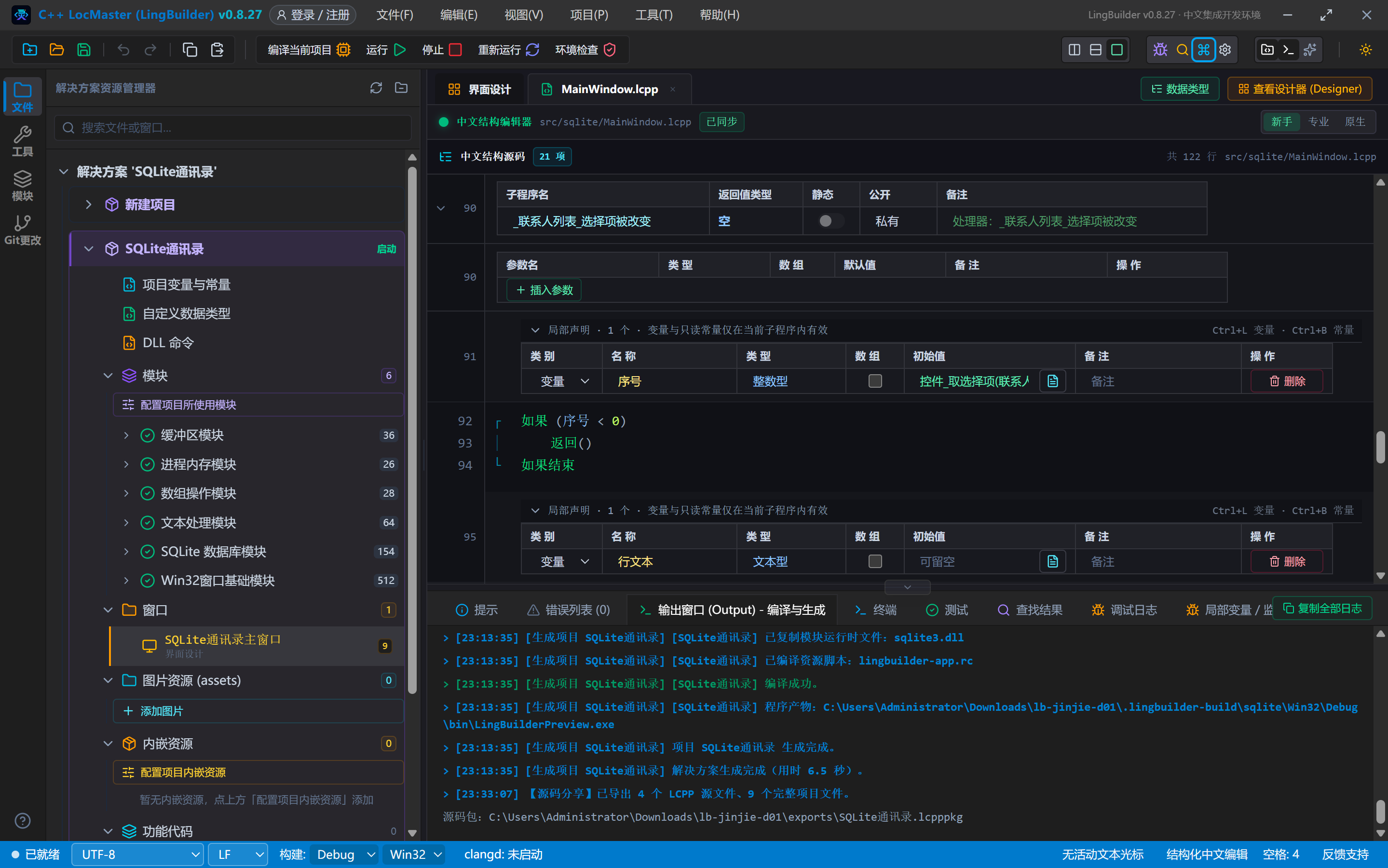Check the 数组 checkbox for 行文本
Image resolution: width=1388 pixels, height=868 pixels.
tap(875, 561)
